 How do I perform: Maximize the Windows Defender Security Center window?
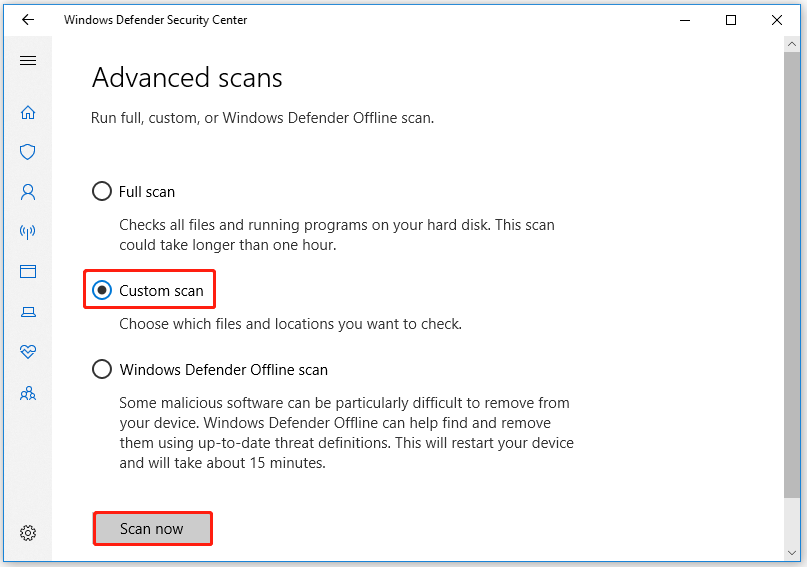tap(731, 20)
